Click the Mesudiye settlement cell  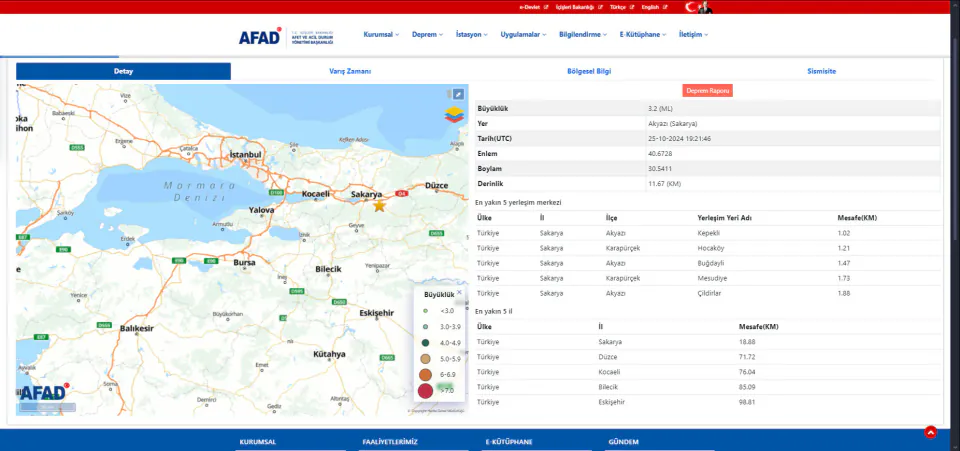711,278
